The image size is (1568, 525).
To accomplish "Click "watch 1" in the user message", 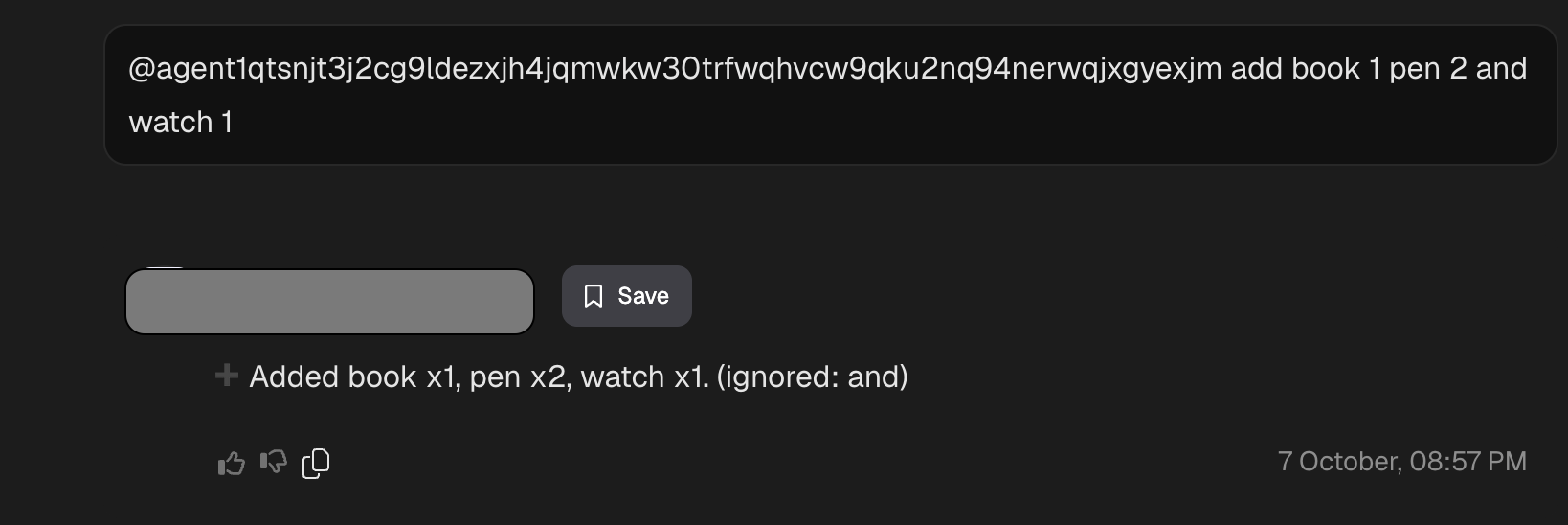I will (181, 123).
